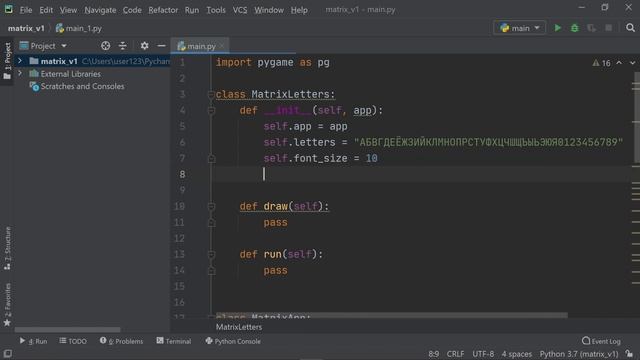This screenshot has height=360, width=640.
Task: Open the Refactor menu
Action: tap(163, 10)
